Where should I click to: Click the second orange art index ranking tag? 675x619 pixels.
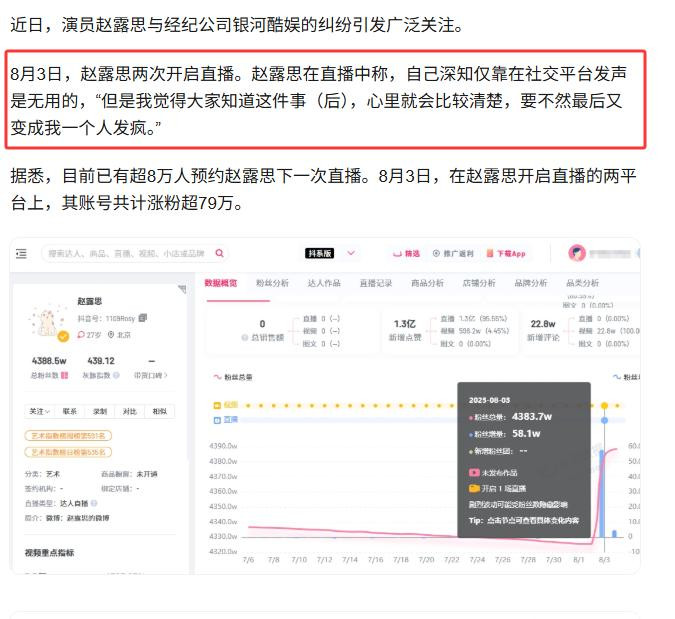(68, 452)
